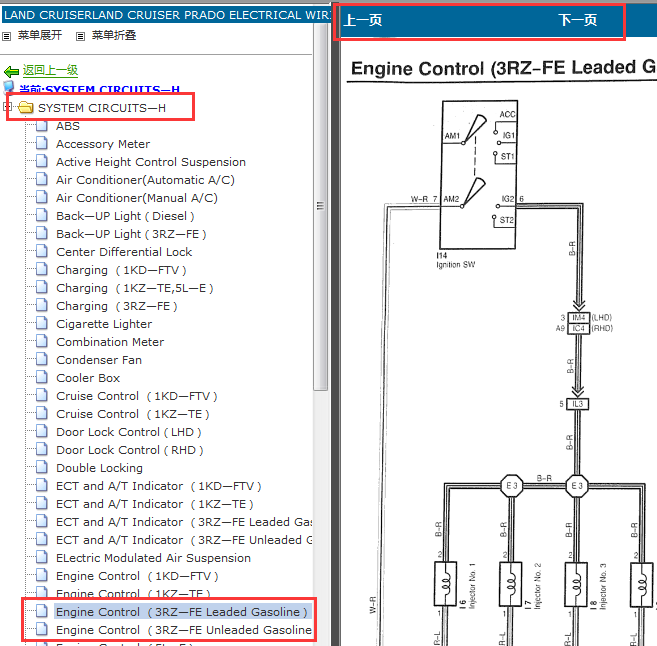Select Engine Control (3RZ—FE Leaded Gasoline)
This screenshot has height=646, width=657.
click(x=182, y=612)
